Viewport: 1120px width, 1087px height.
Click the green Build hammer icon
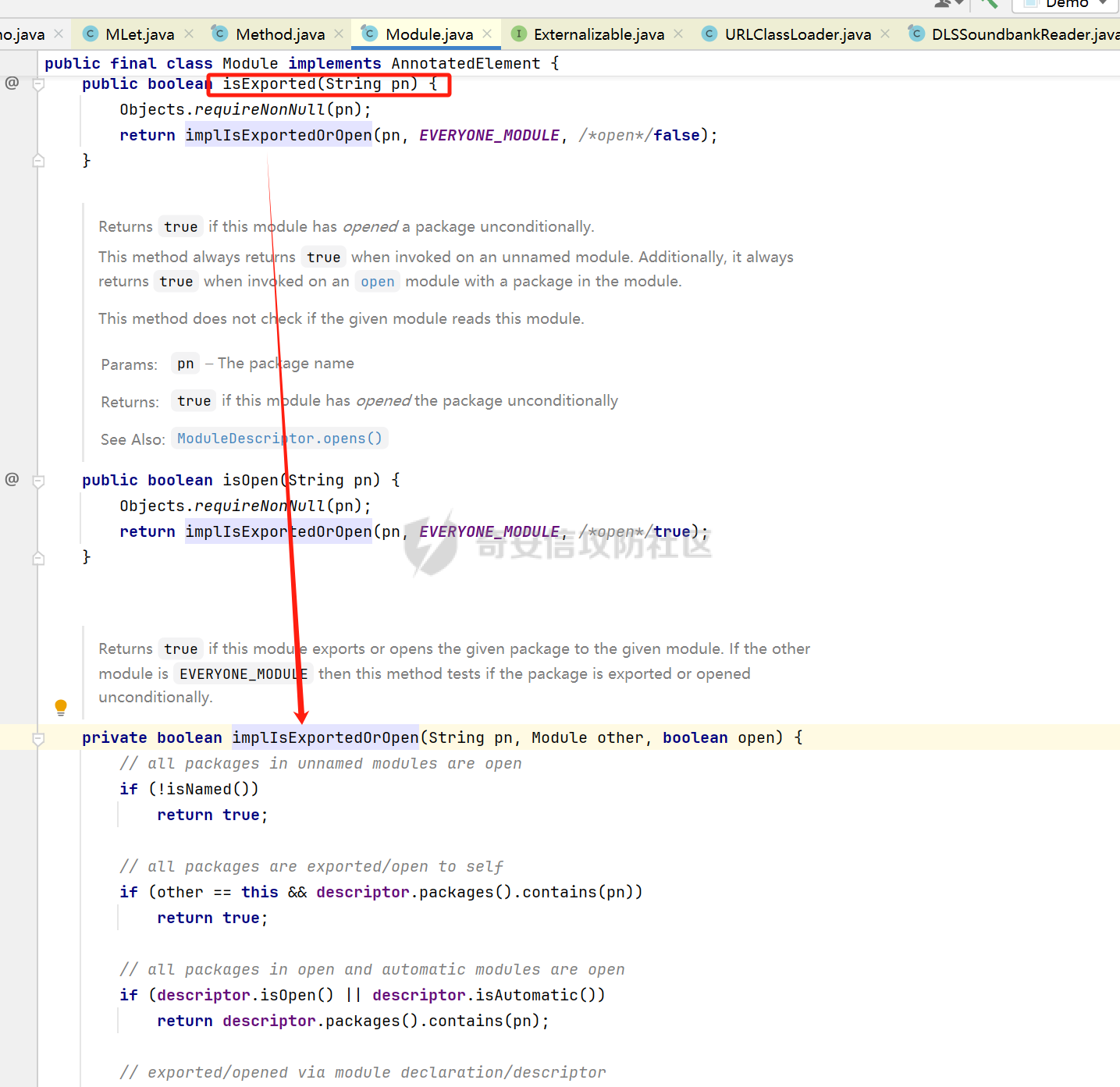(990, 3)
